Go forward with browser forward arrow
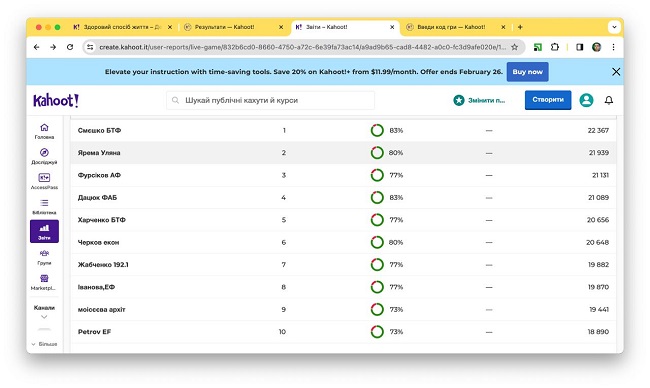The height and width of the screenshot is (388, 650). (x=53, y=47)
